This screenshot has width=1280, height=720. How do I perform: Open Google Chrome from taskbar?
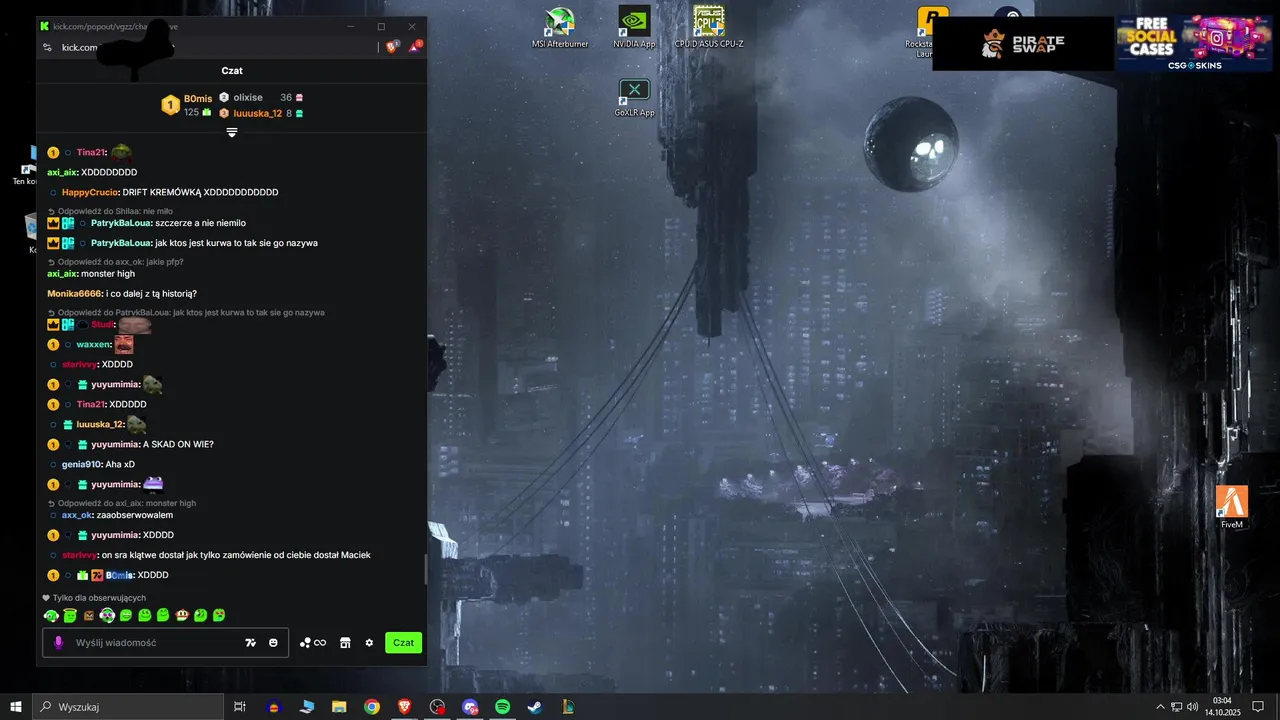tap(372, 707)
